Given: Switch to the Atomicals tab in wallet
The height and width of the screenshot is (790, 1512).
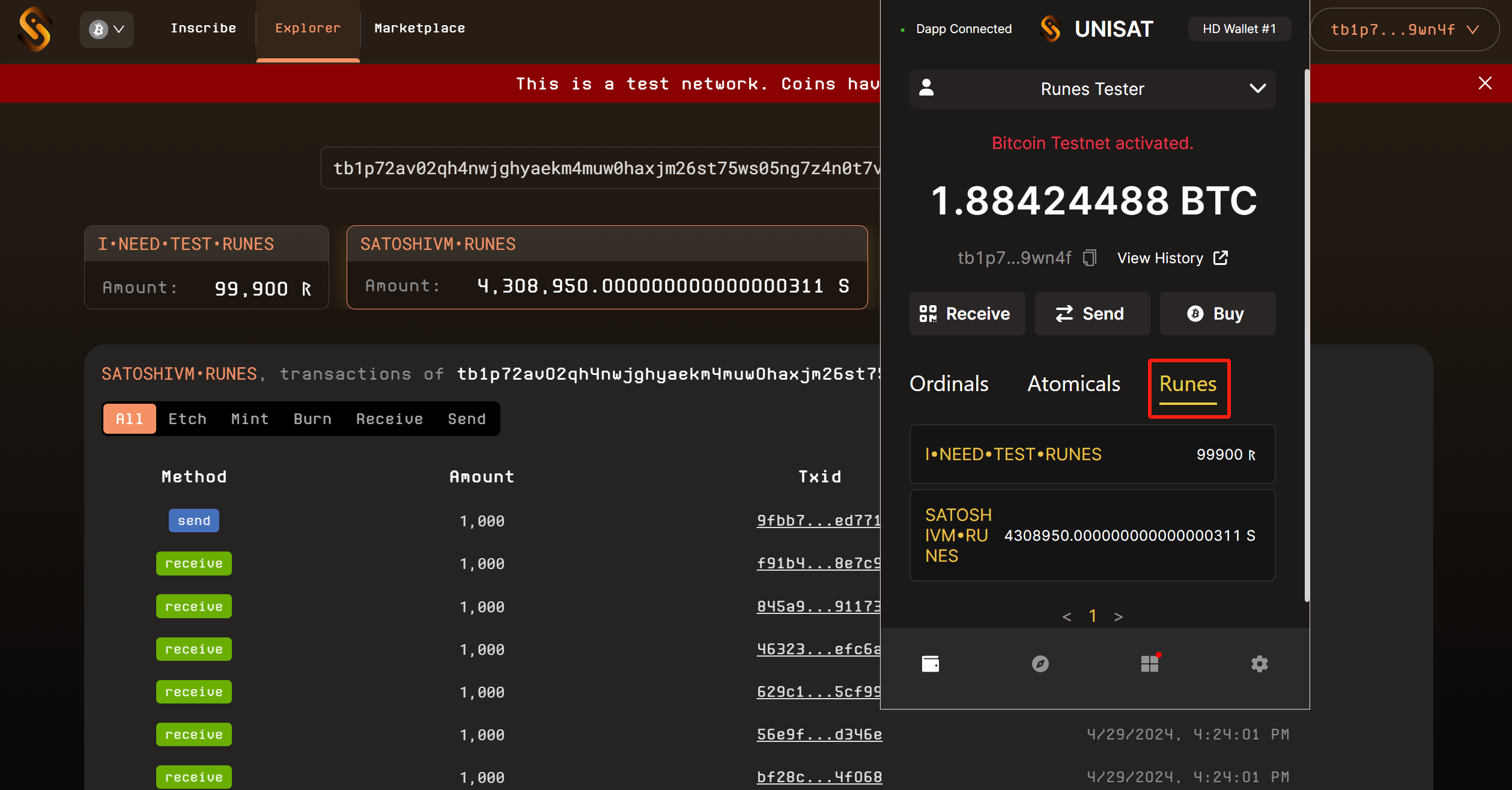Looking at the screenshot, I should 1073,384.
